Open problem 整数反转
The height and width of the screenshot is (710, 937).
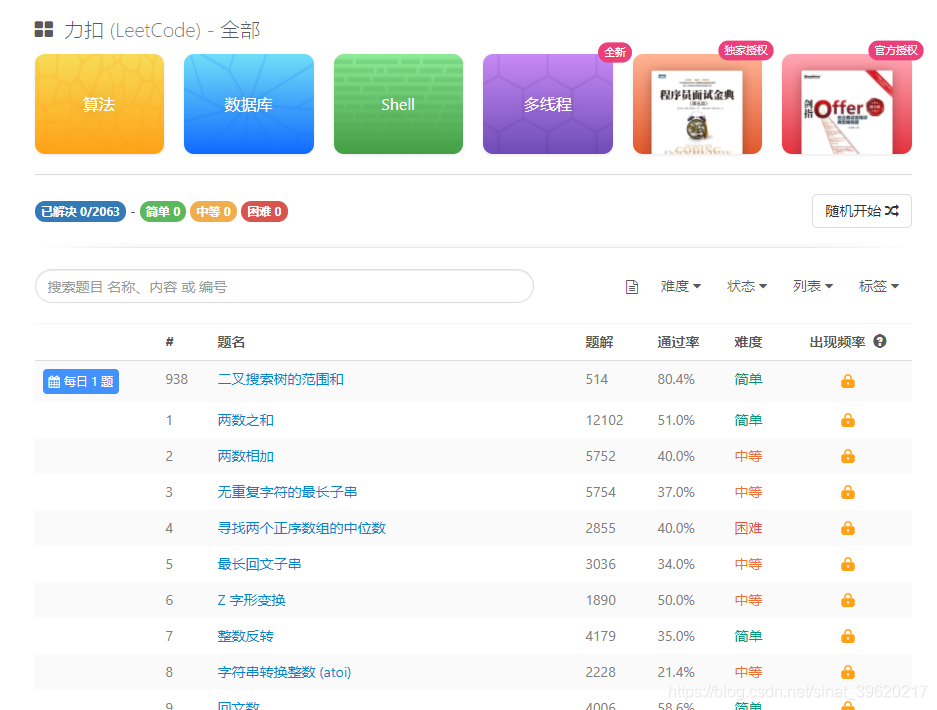click(x=245, y=636)
